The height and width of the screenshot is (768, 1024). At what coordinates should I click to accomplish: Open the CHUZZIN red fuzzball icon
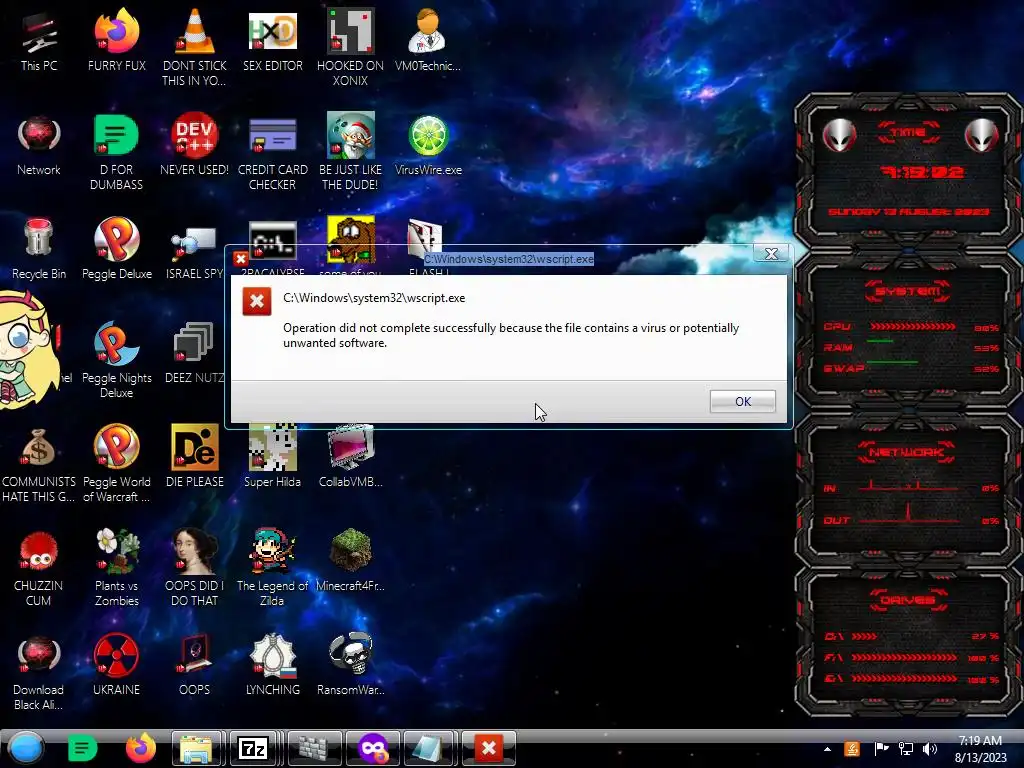pyautogui.click(x=39, y=568)
